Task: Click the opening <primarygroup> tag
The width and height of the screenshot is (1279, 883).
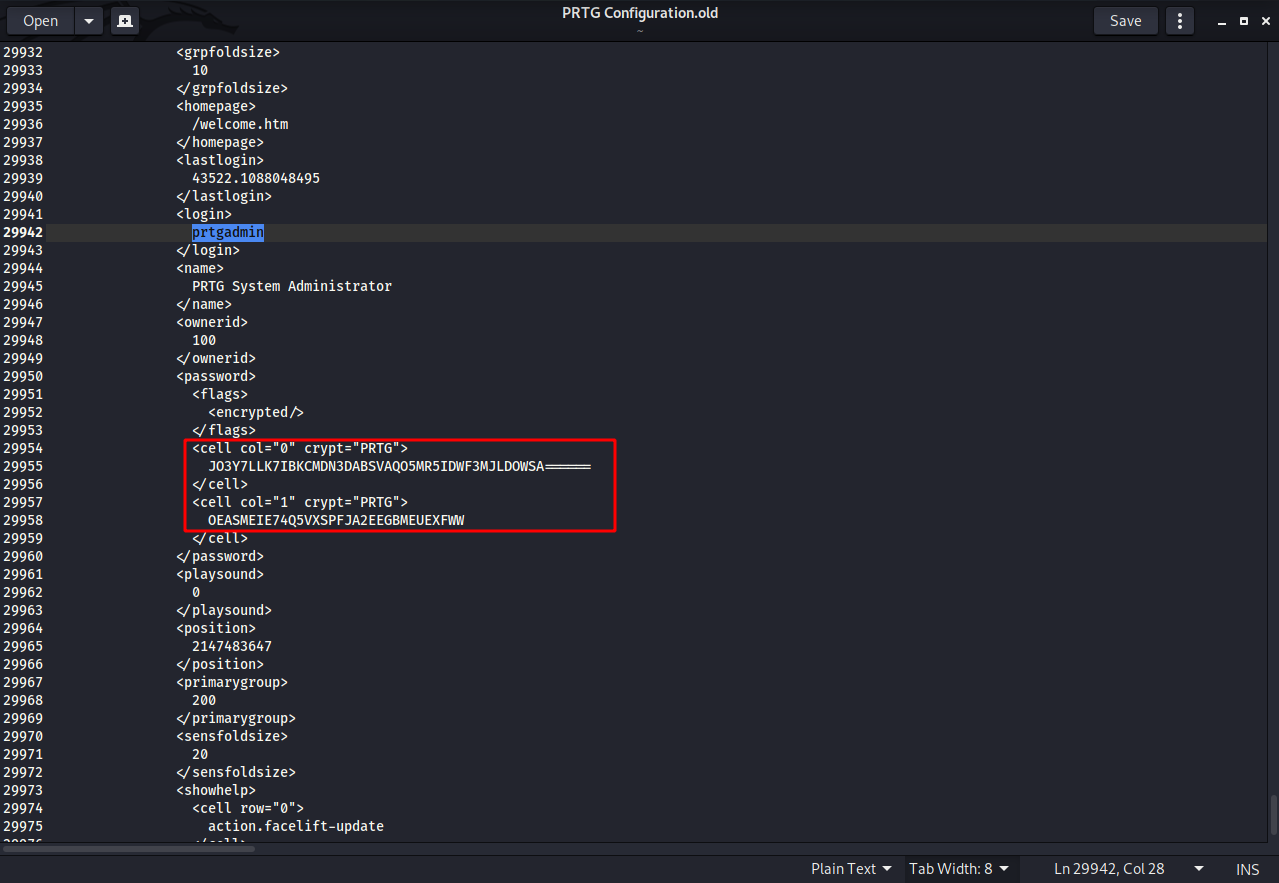Action: click(232, 682)
